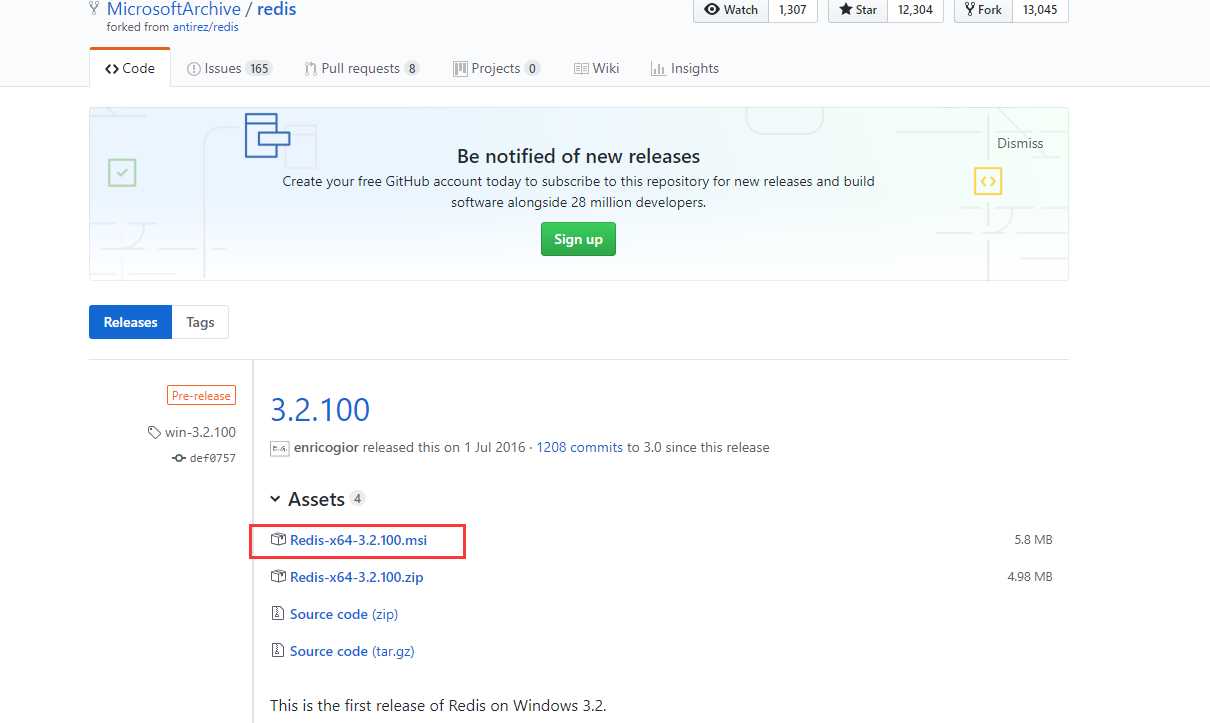1210x723 pixels.
Task: Open the 3.2.100 release title
Action: pos(320,409)
